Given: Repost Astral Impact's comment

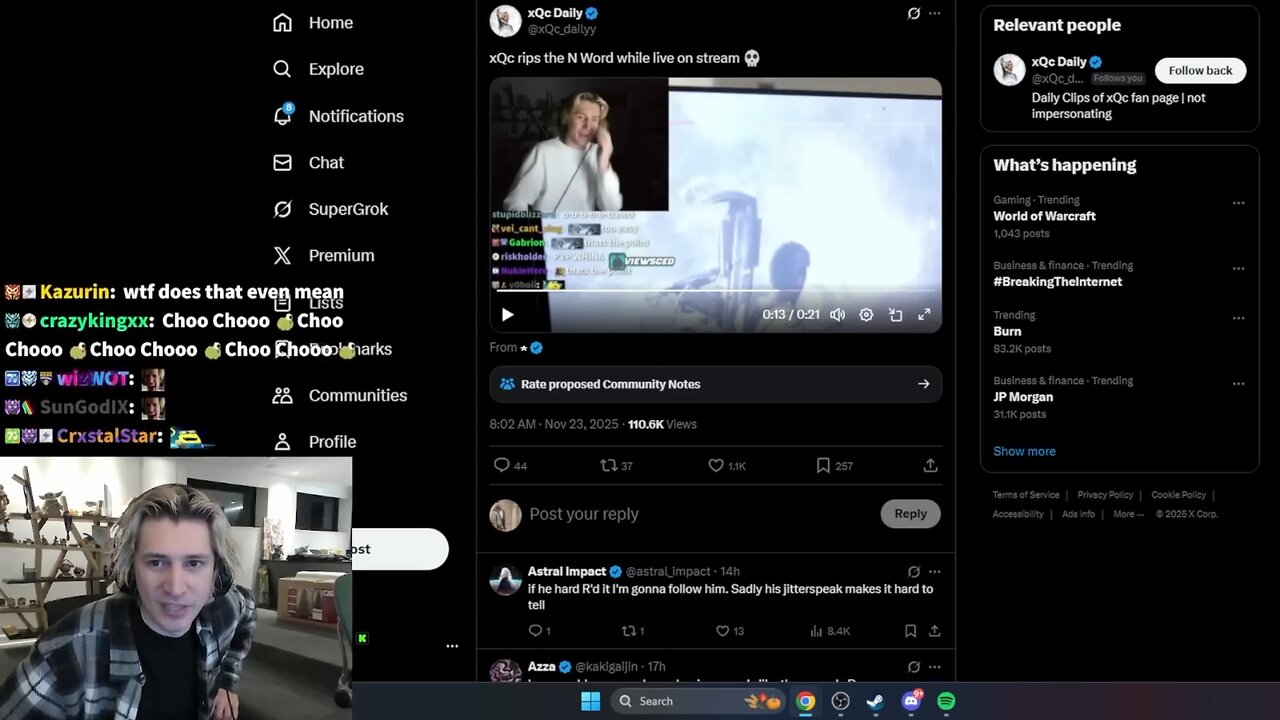Looking at the screenshot, I should pos(633,631).
